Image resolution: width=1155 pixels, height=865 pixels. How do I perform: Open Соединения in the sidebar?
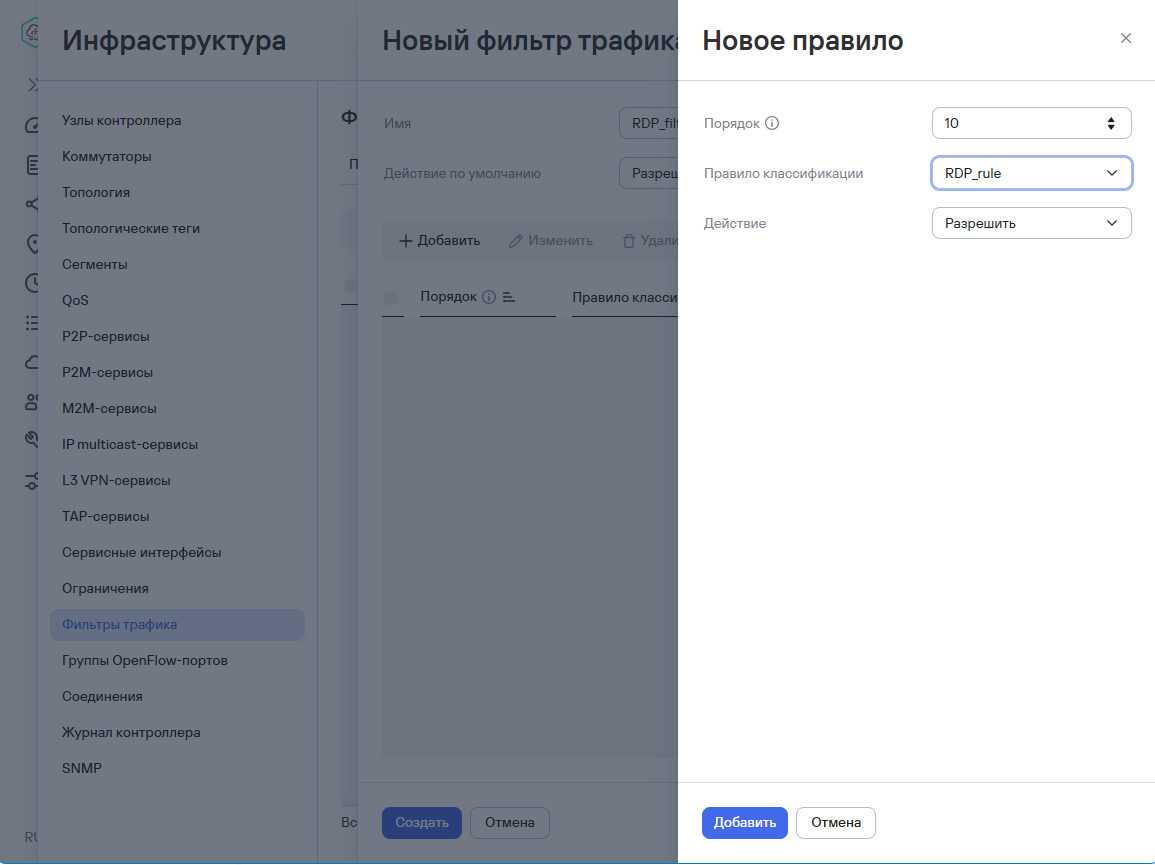[102, 696]
